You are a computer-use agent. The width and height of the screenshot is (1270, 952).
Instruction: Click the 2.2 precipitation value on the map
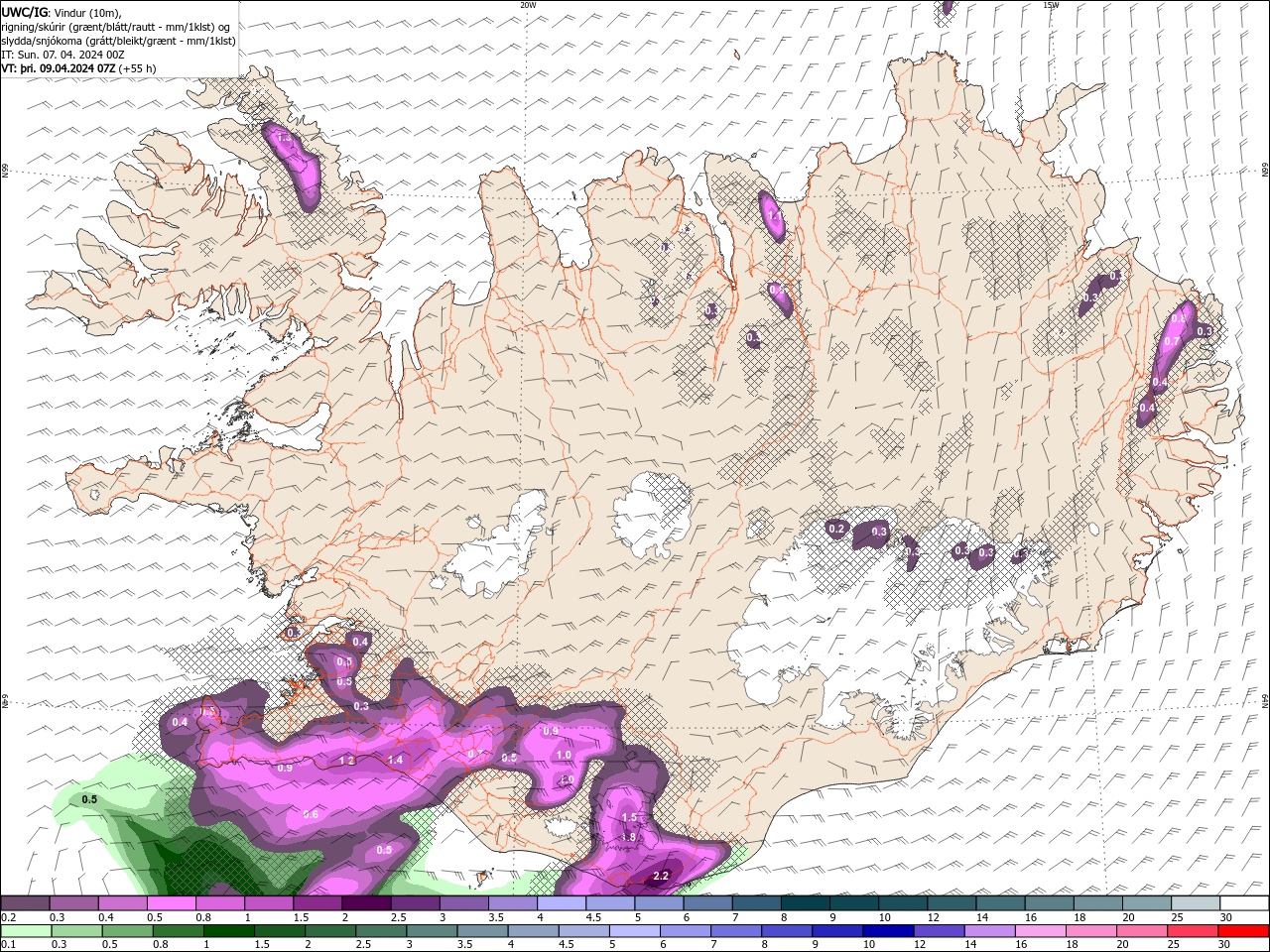(x=661, y=876)
